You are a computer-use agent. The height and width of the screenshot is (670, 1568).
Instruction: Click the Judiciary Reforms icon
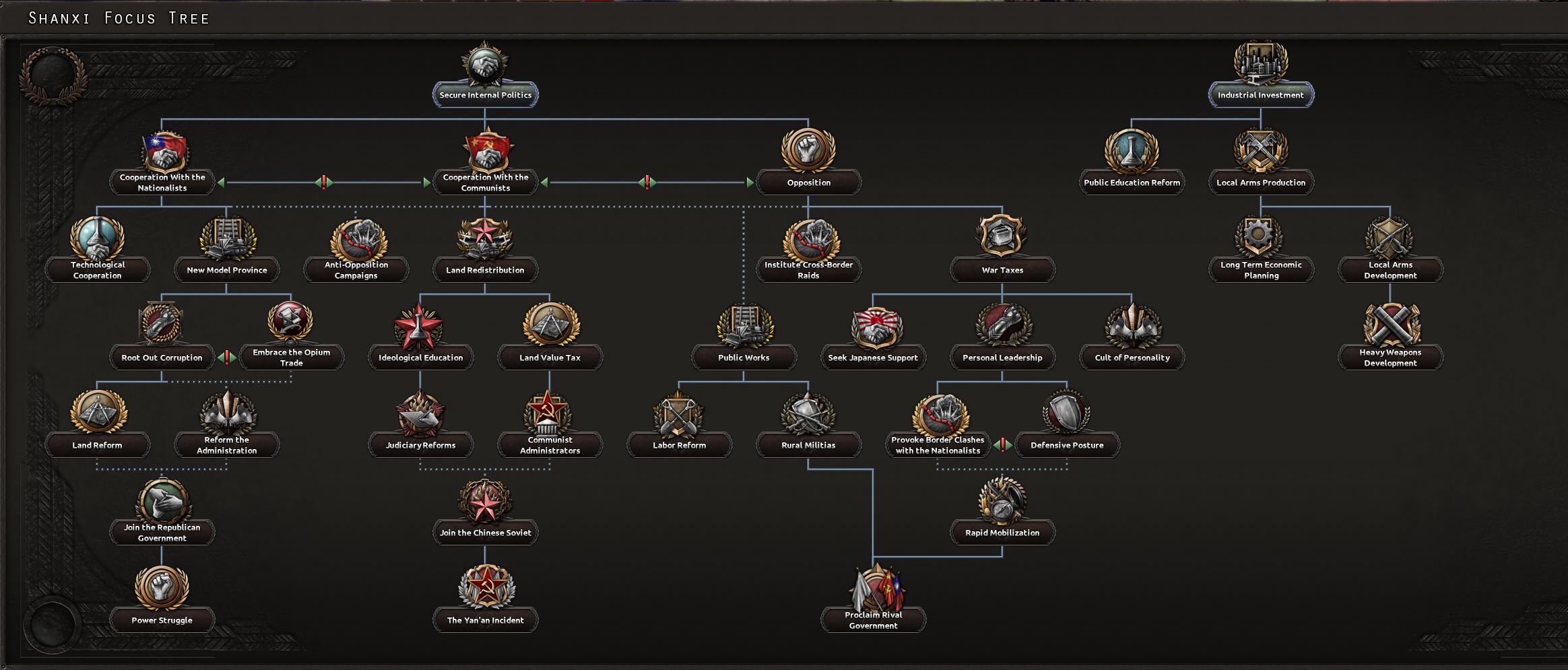point(420,413)
